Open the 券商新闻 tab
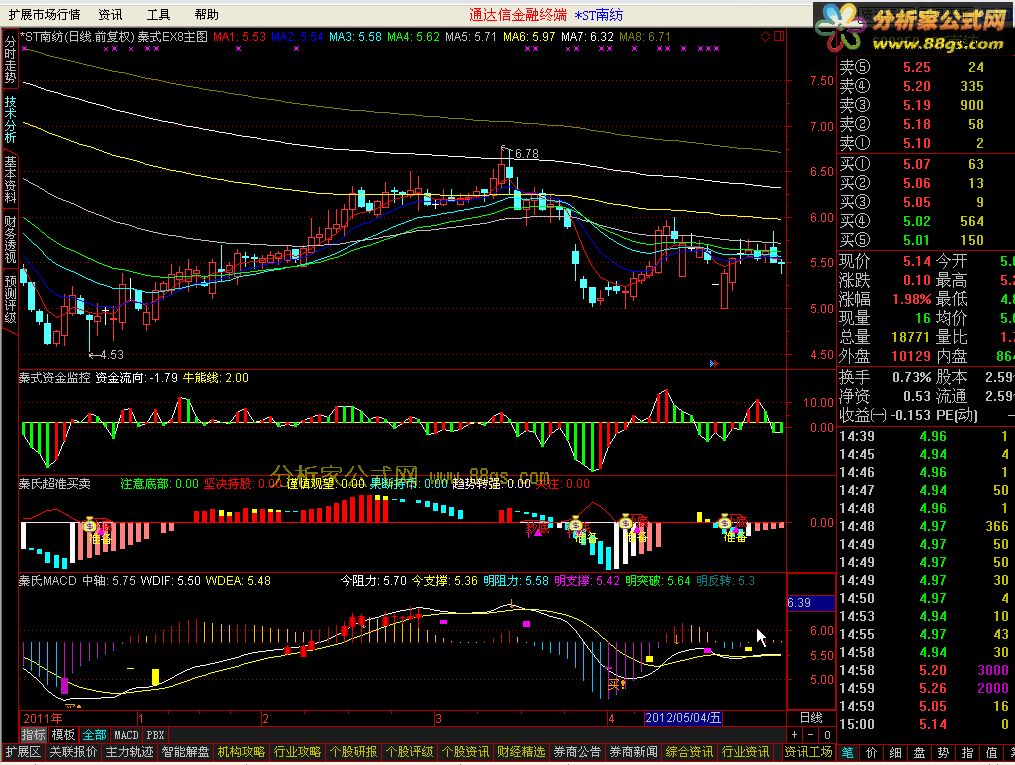This screenshot has width=1015, height=765. point(633,751)
